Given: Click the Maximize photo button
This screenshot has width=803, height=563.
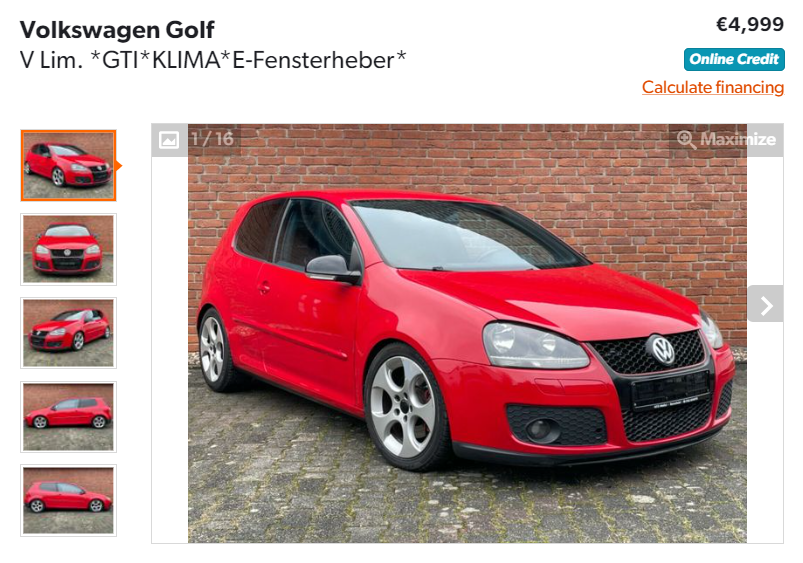Looking at the screenshot, I should (x=726, y=139).
